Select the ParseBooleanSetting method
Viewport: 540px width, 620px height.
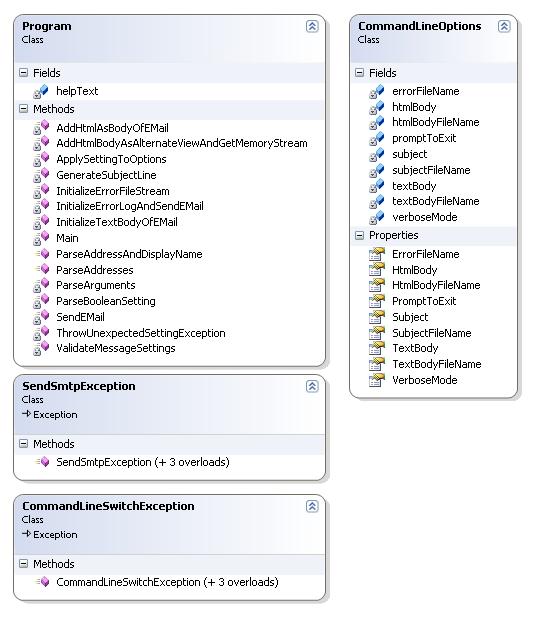point(106,301)
